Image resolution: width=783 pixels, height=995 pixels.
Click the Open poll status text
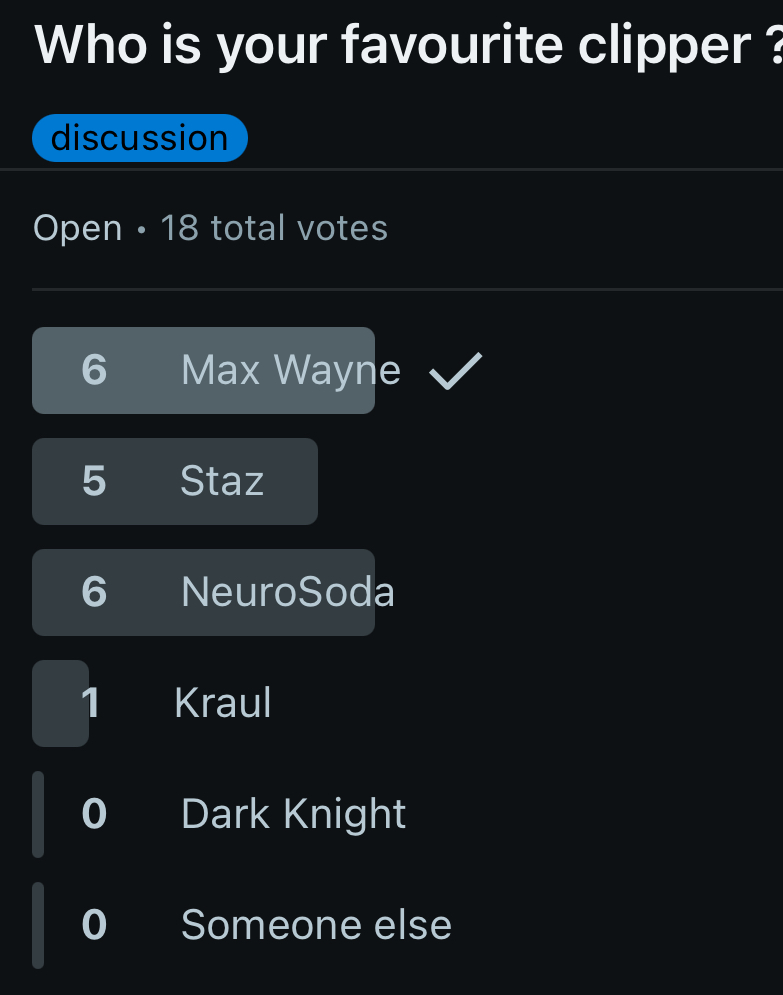(x=77, y=228)
